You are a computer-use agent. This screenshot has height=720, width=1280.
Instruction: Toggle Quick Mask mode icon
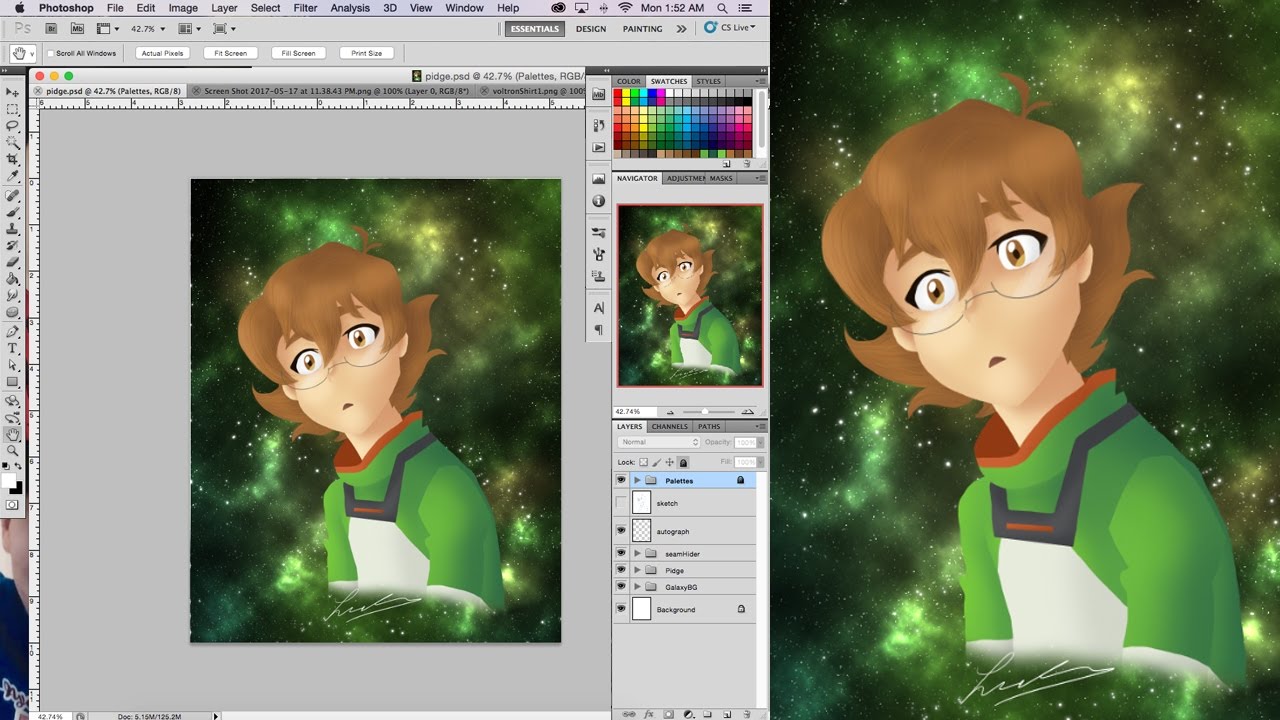(x=12, y=505)
